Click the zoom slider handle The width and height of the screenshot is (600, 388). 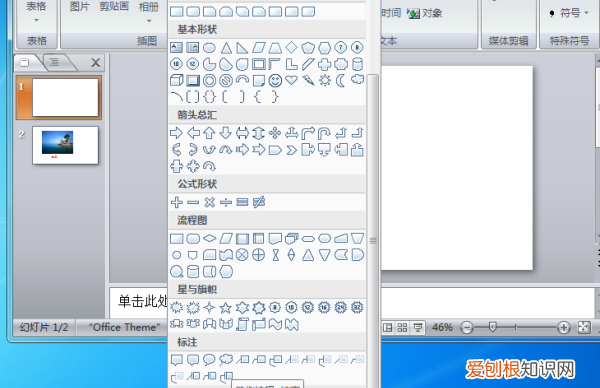(493, 327)
